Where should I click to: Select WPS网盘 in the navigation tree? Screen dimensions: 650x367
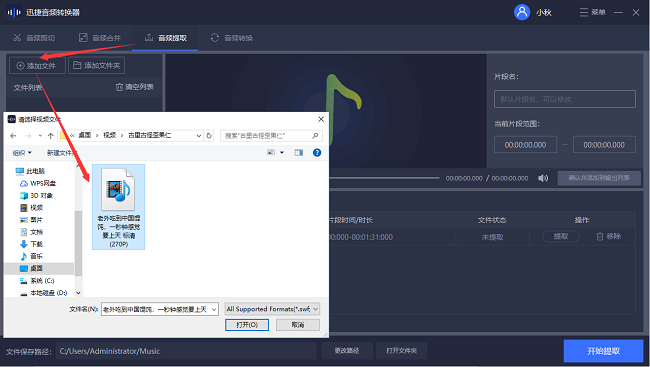[38, 183]
